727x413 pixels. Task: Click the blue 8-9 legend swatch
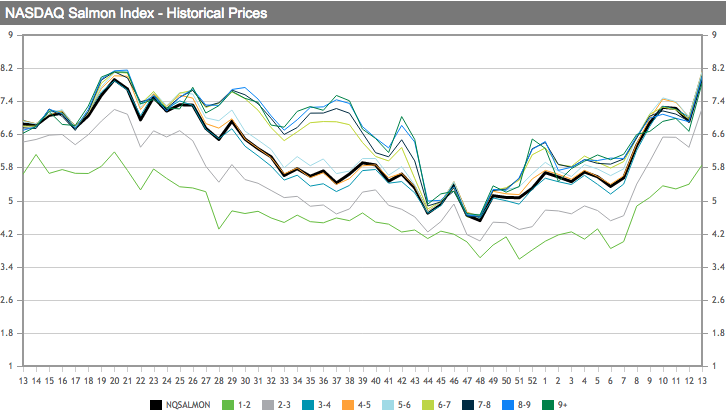[x=508, y=405]
